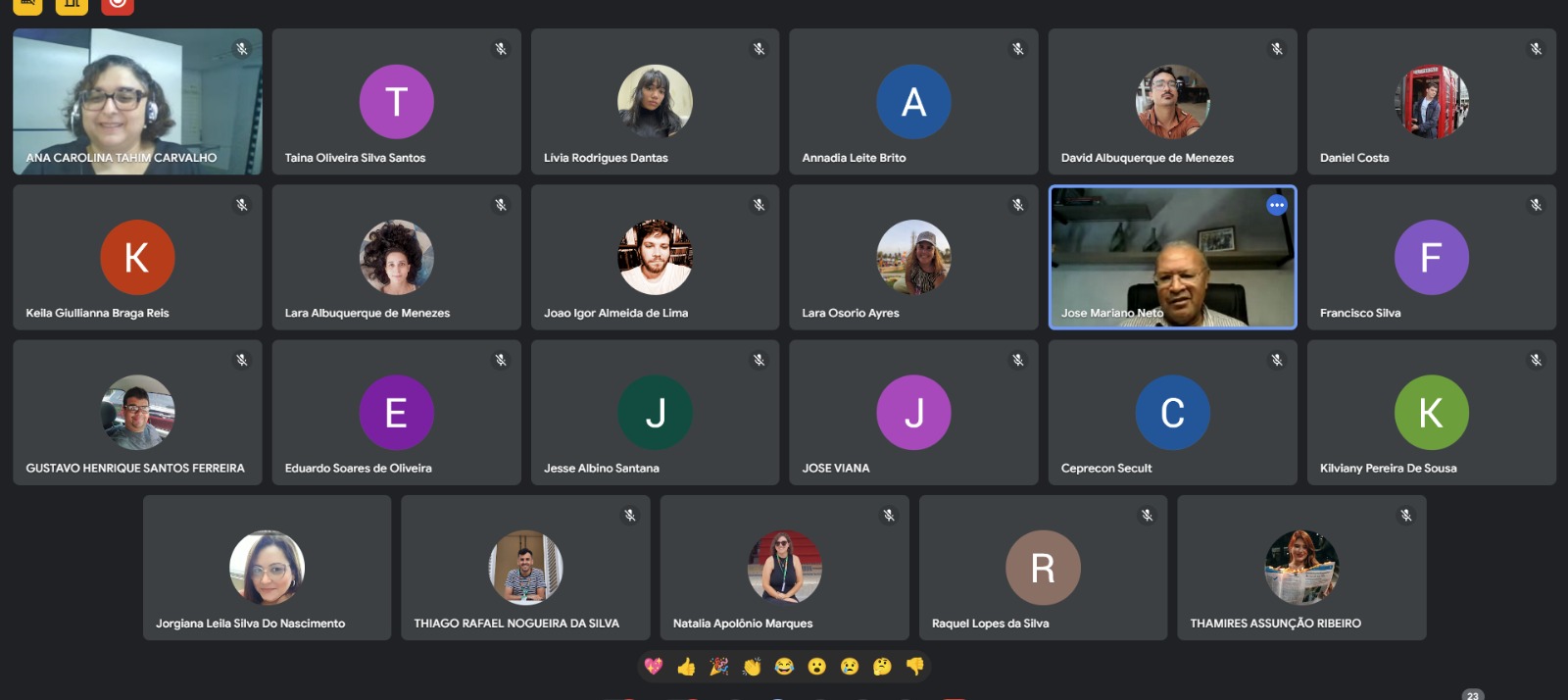Viewport: 1568px width, 700px height.
Task: Click the party popper emoji reaction
Action: 719,667
